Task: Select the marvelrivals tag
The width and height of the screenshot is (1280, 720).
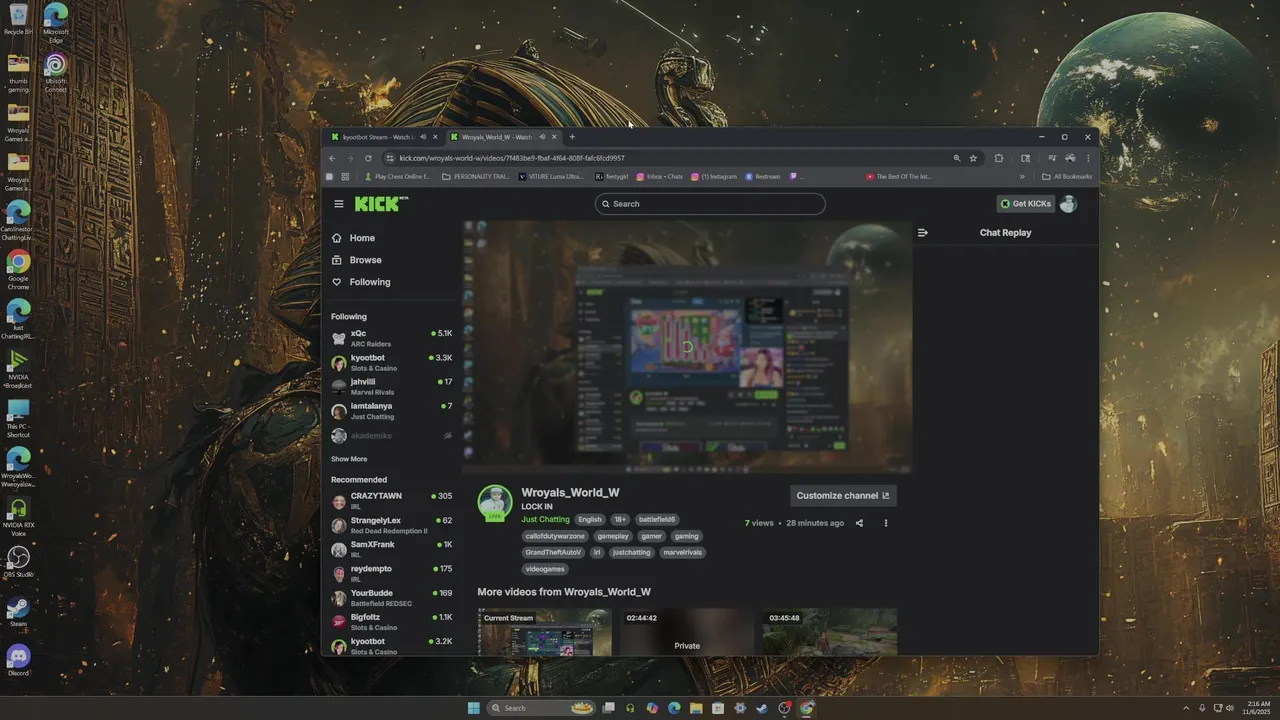Action: (682, 552)
